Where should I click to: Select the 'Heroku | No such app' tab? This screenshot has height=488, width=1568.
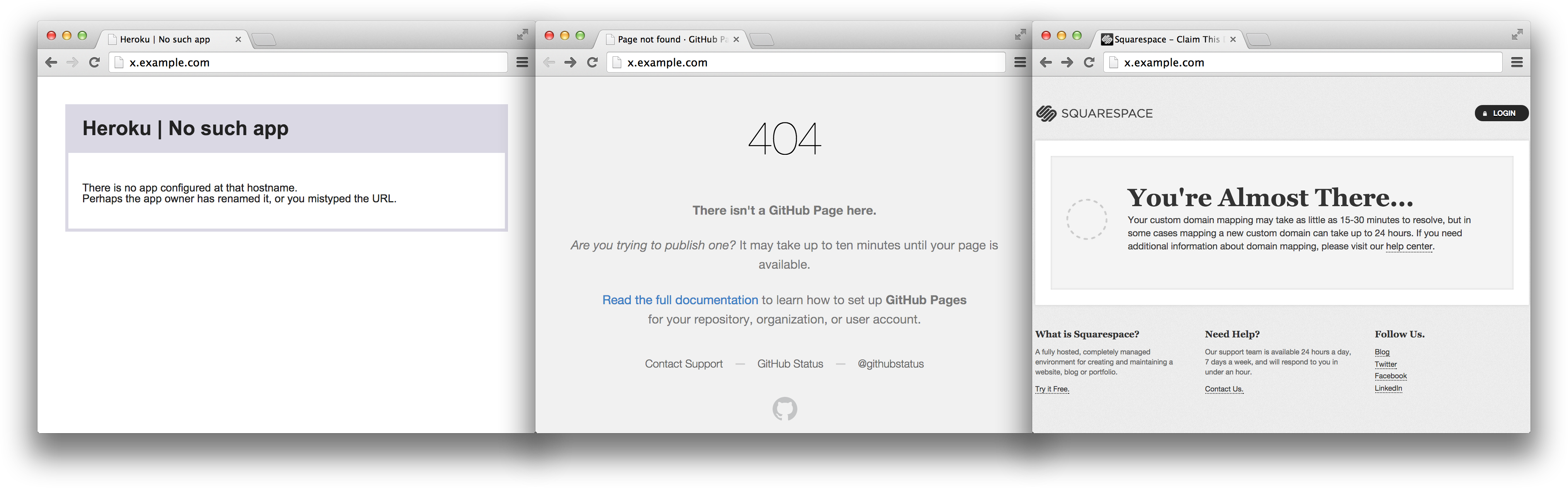tap(173, 39)
